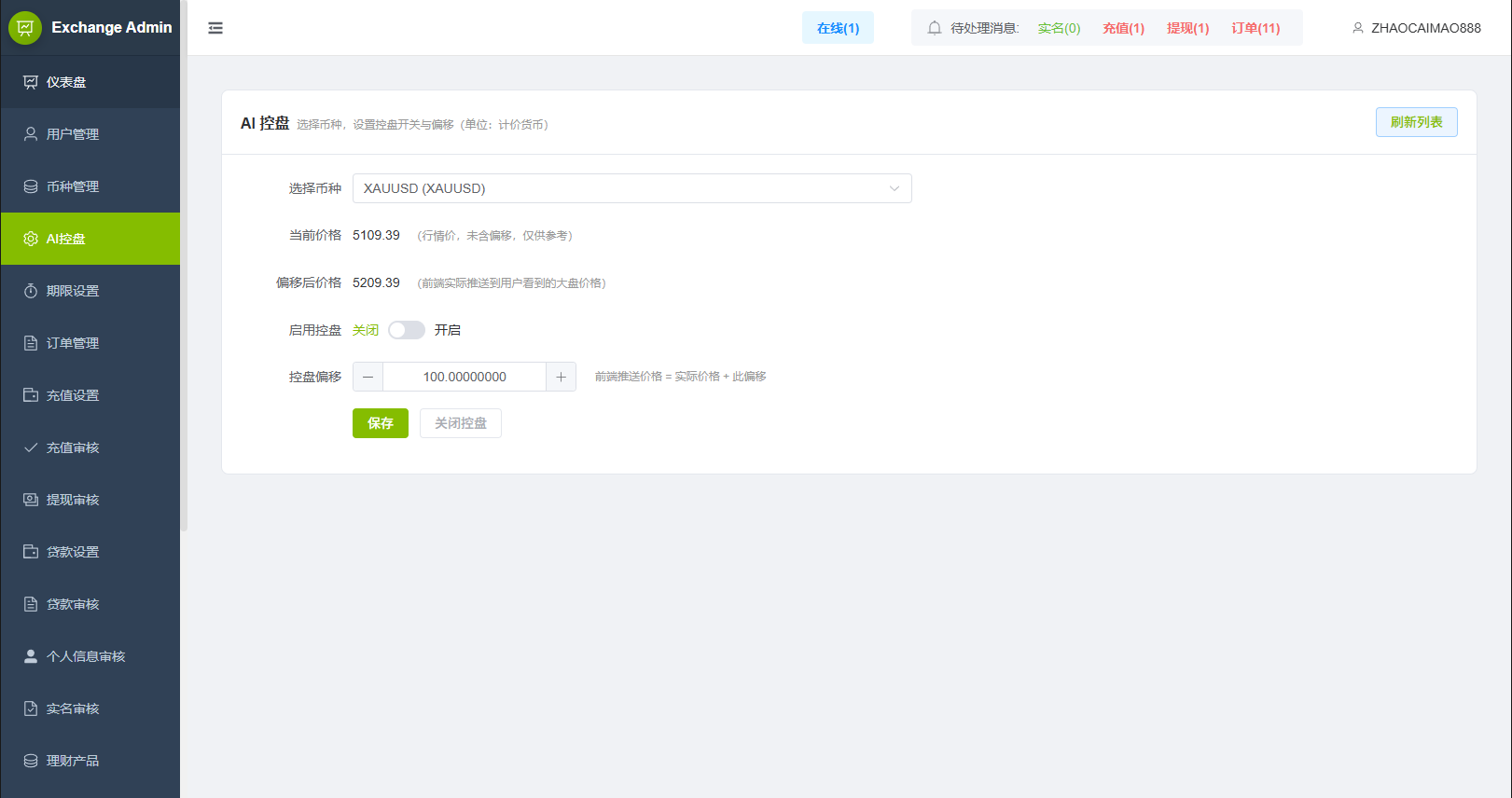Open 仪表盘 dashboard icon in sidebar
The width and height of the screenshot is (1512, 798).
[x=31, y=82]
